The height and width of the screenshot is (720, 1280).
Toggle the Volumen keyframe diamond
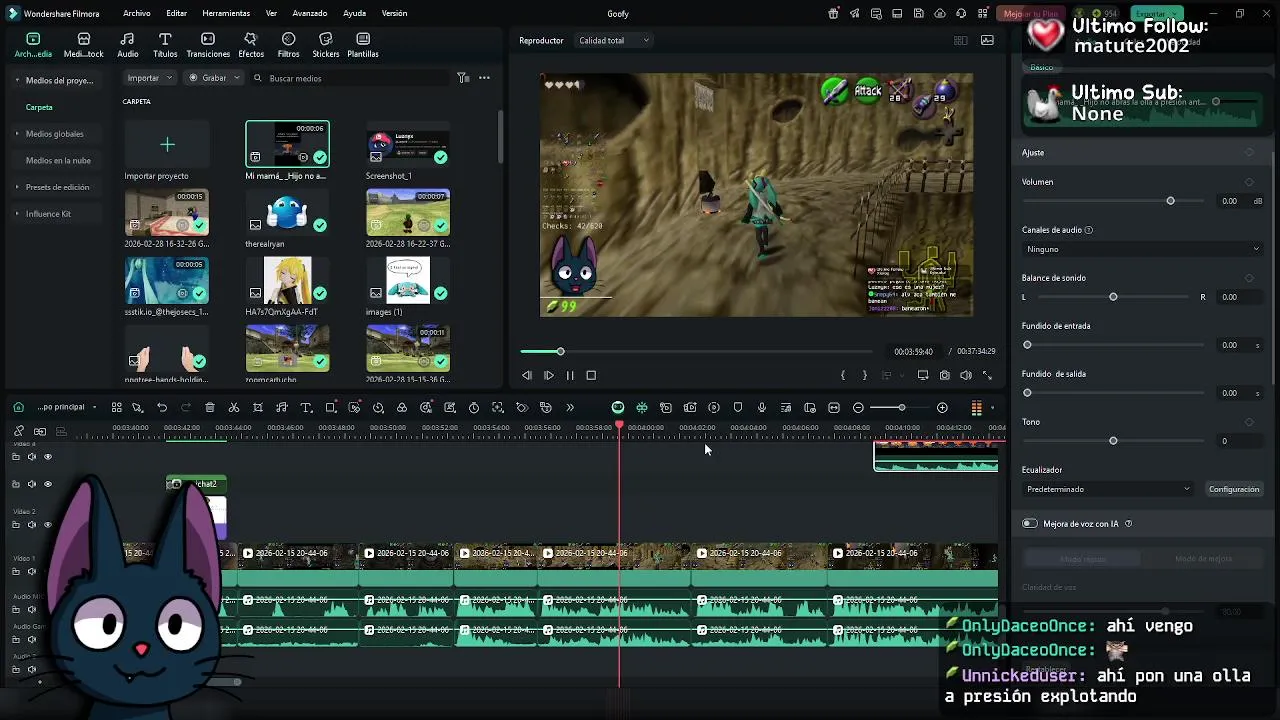click(1249, 182)
